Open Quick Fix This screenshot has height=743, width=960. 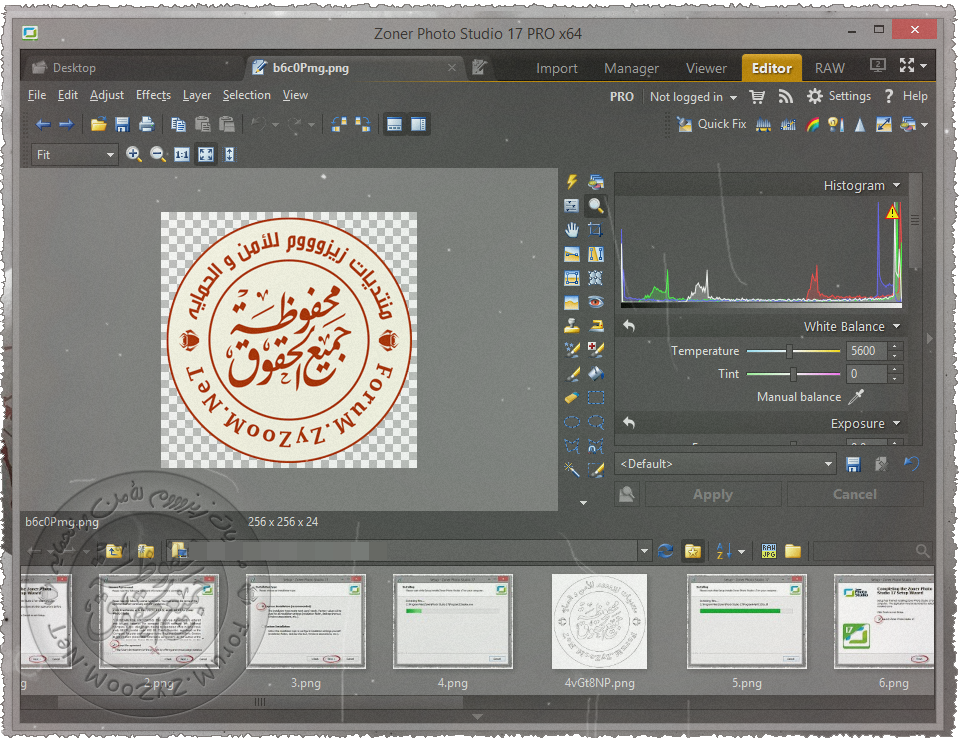[711, 124]
